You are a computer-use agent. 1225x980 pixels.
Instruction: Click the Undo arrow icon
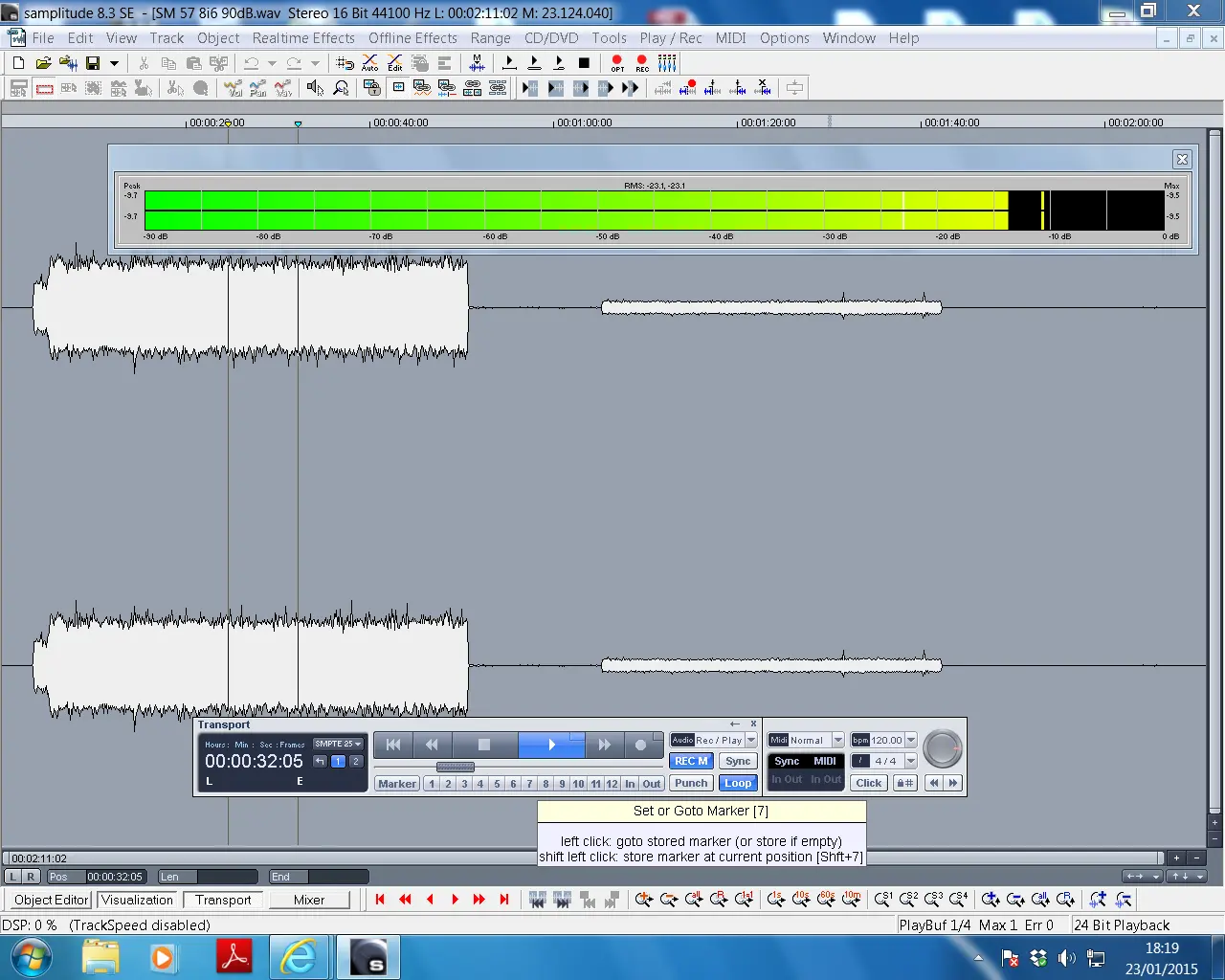point(251,63)
